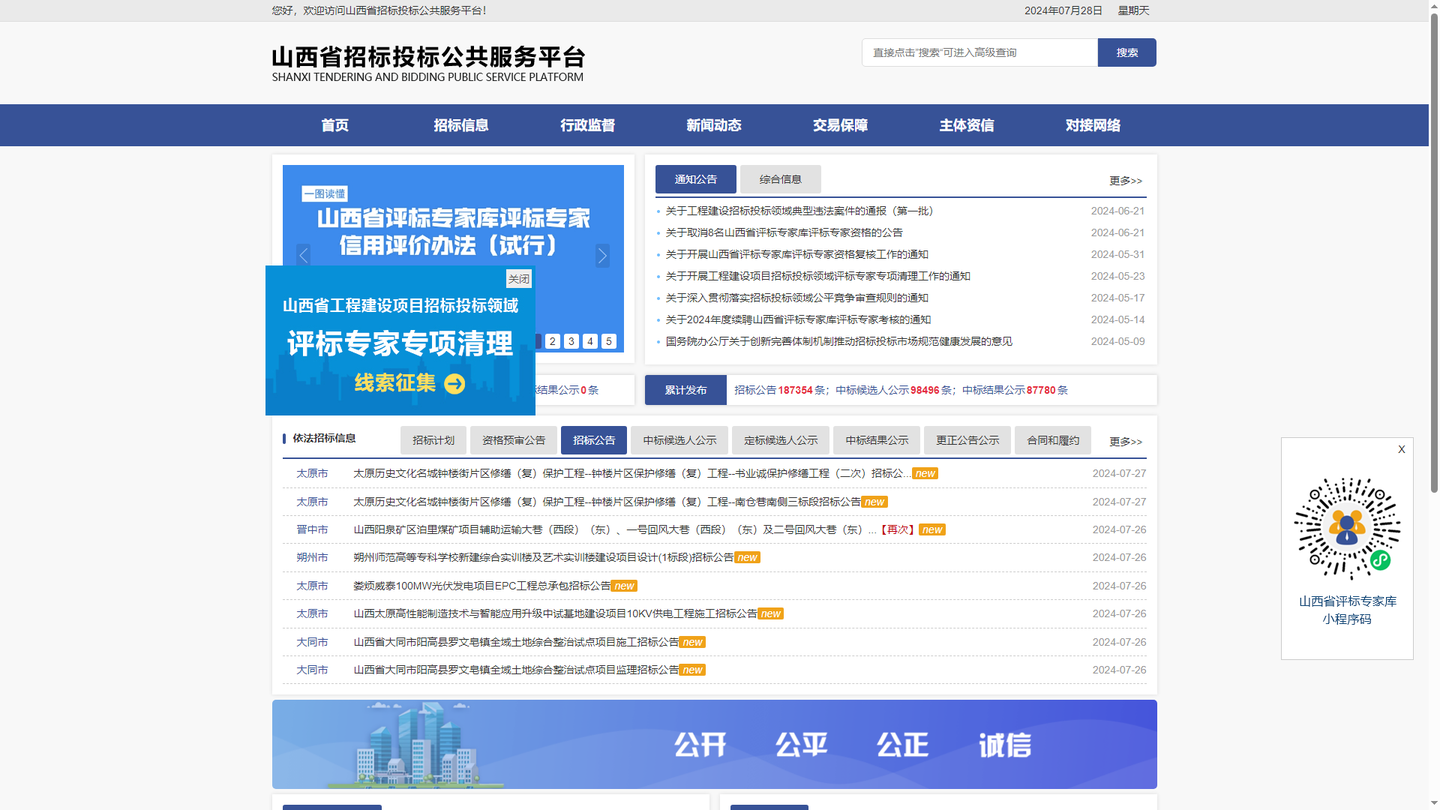Viewport: 1440px width, 810px height.
Task: Open tender 阳高县罗文皂镇 施工招标公告
Action: point(516,642)
